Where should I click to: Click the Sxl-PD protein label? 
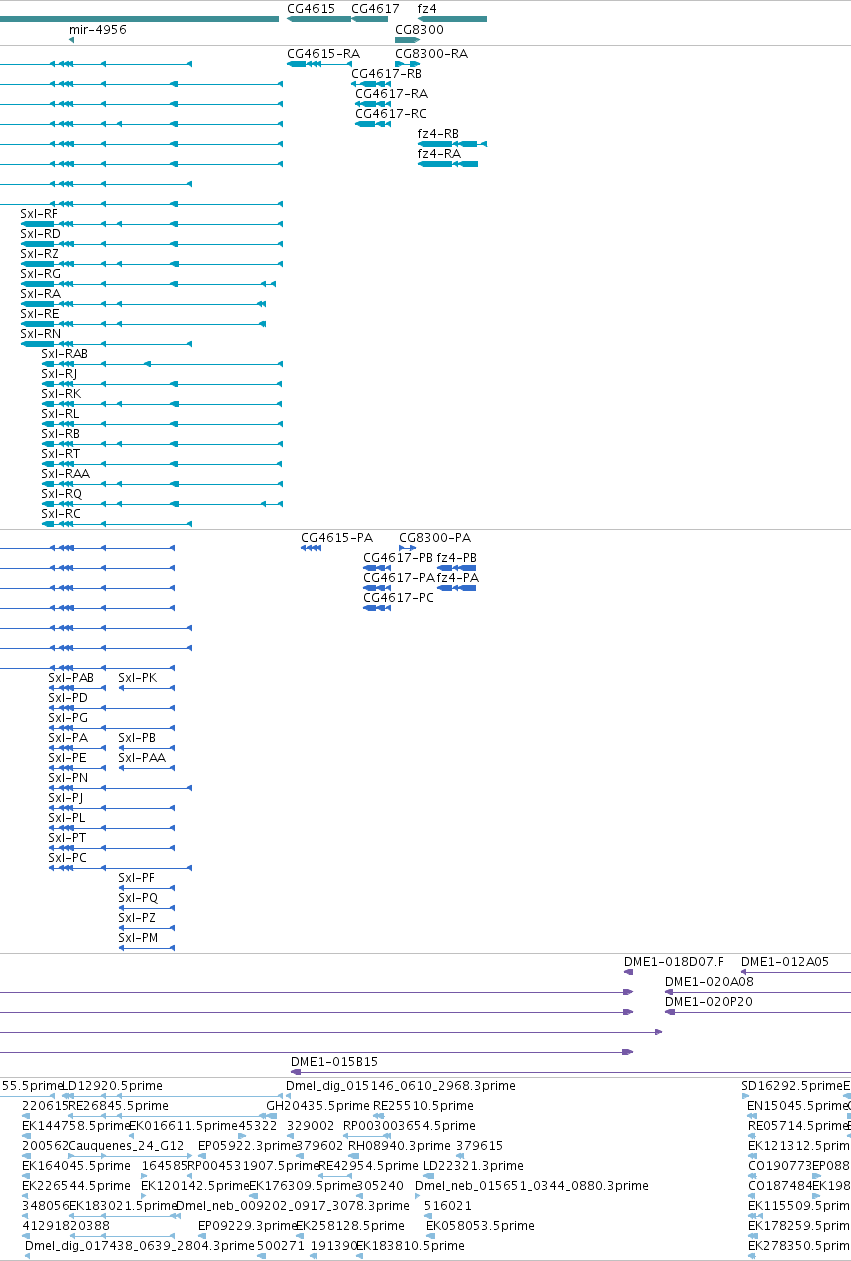(x=68, y=698)
